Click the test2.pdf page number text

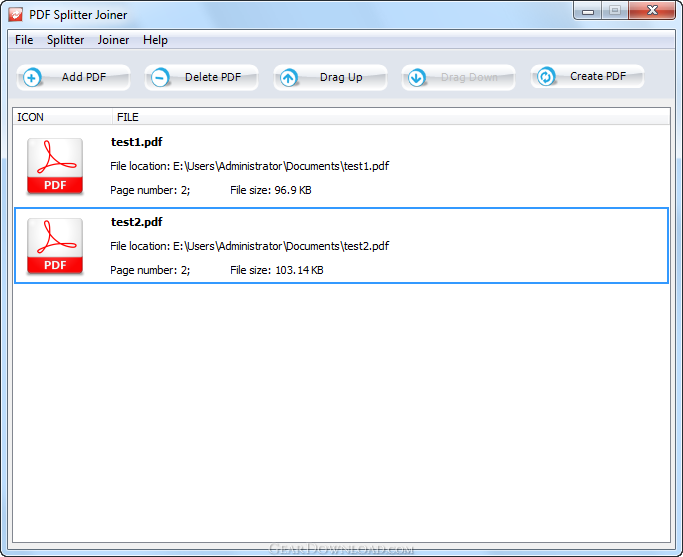click(150, 270)
